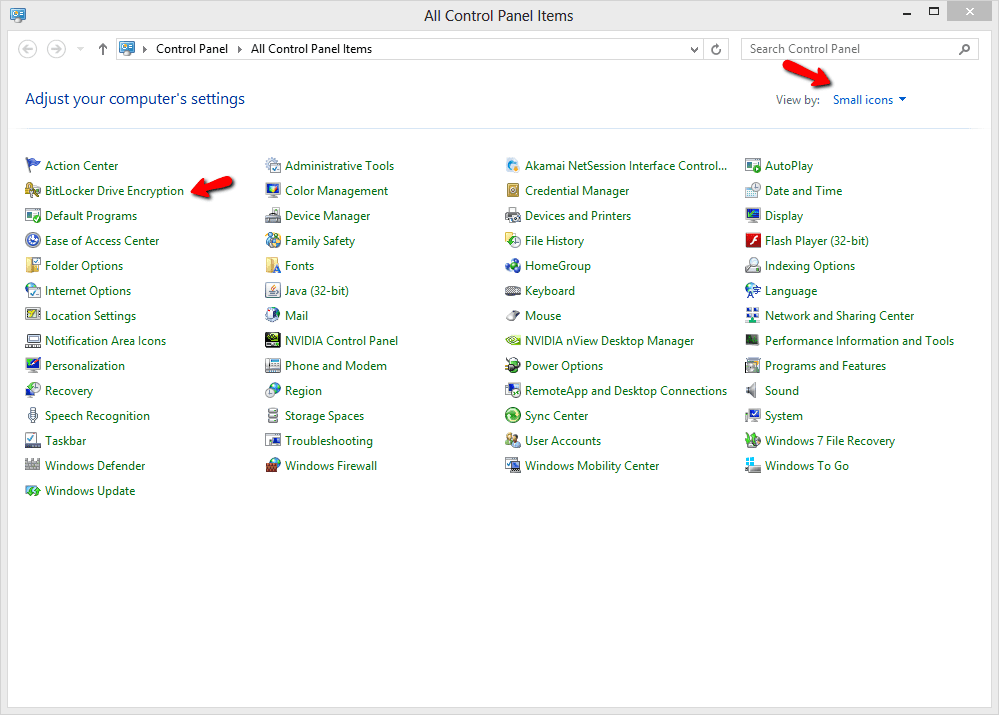Change the View by setting from Small icons
The width and height of the screenshot is (999, 715).
click(x=868, y=99)
